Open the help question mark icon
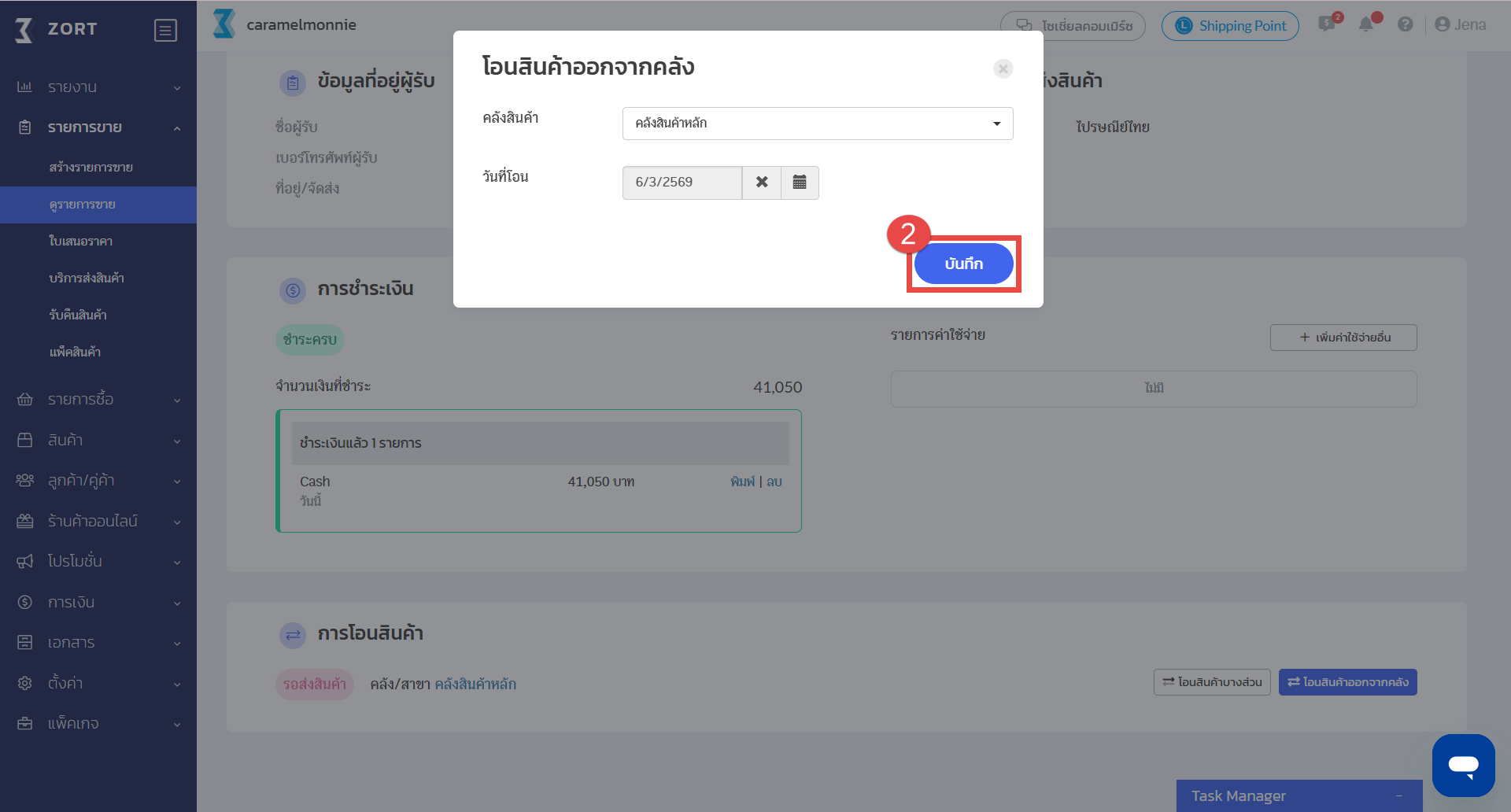The height and width of the screenshot is (812, 1511). click(1405, 25)
